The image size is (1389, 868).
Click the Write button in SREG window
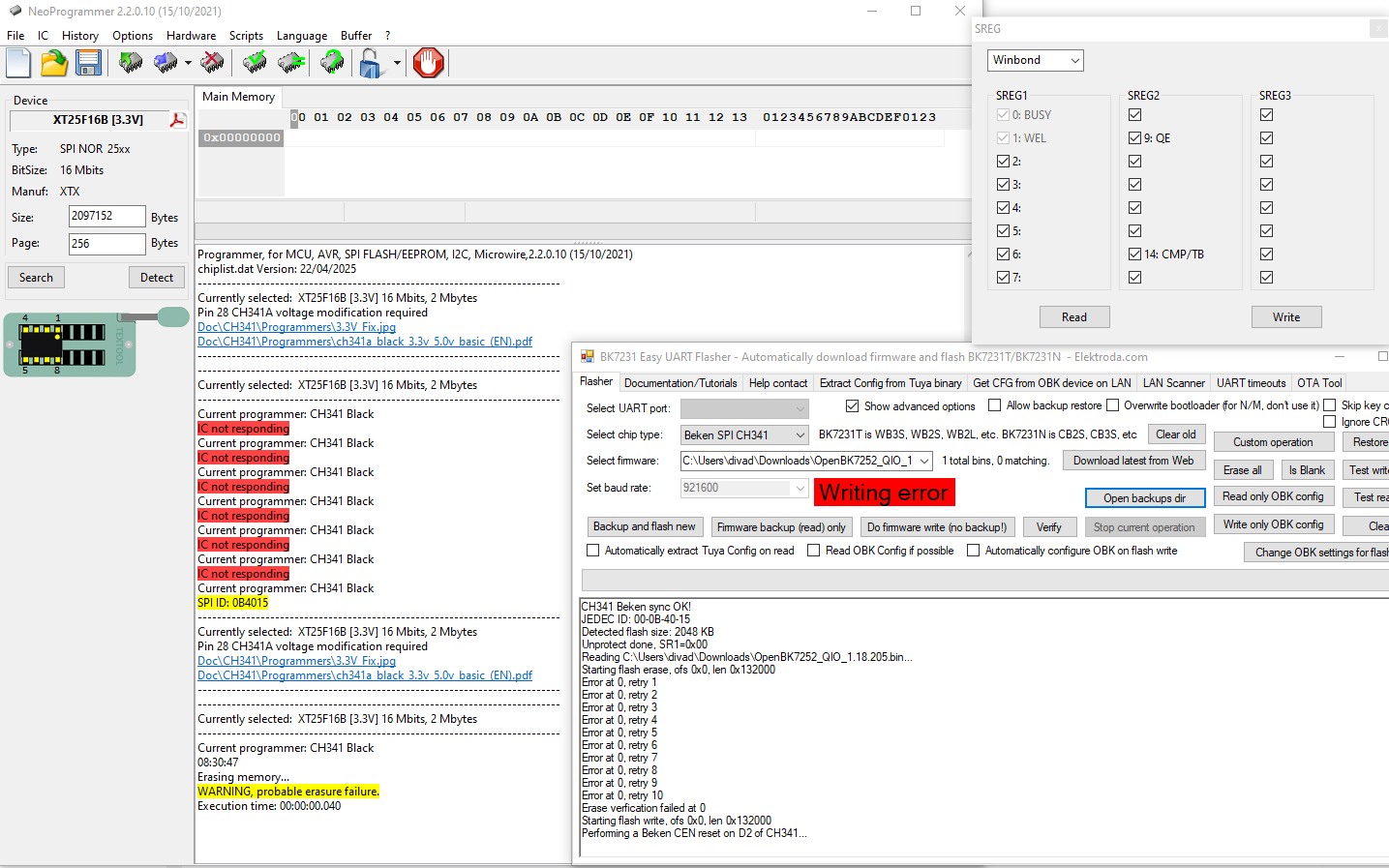click(1286, 317)
